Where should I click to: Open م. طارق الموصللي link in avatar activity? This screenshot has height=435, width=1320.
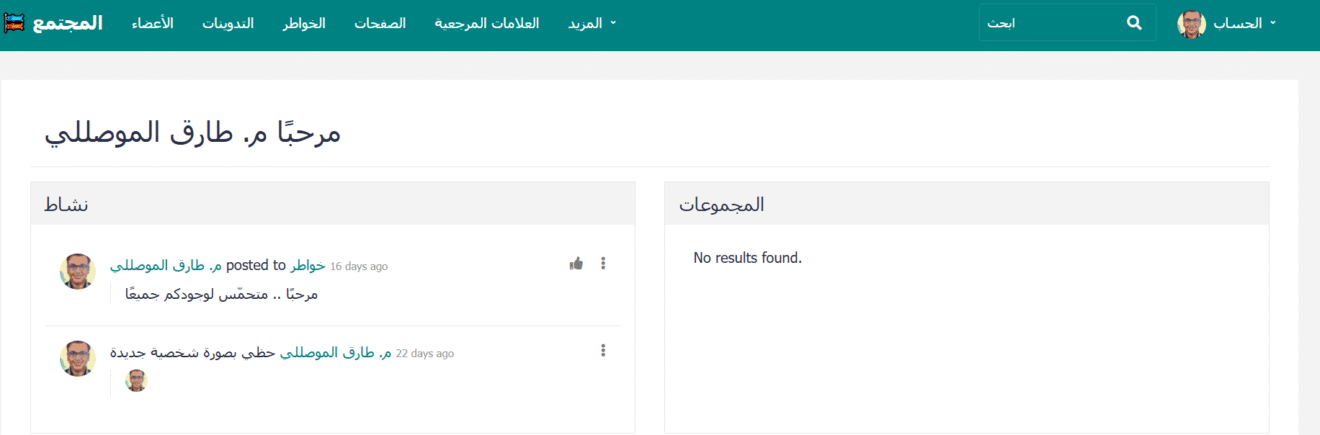click(x=336, y=353)
